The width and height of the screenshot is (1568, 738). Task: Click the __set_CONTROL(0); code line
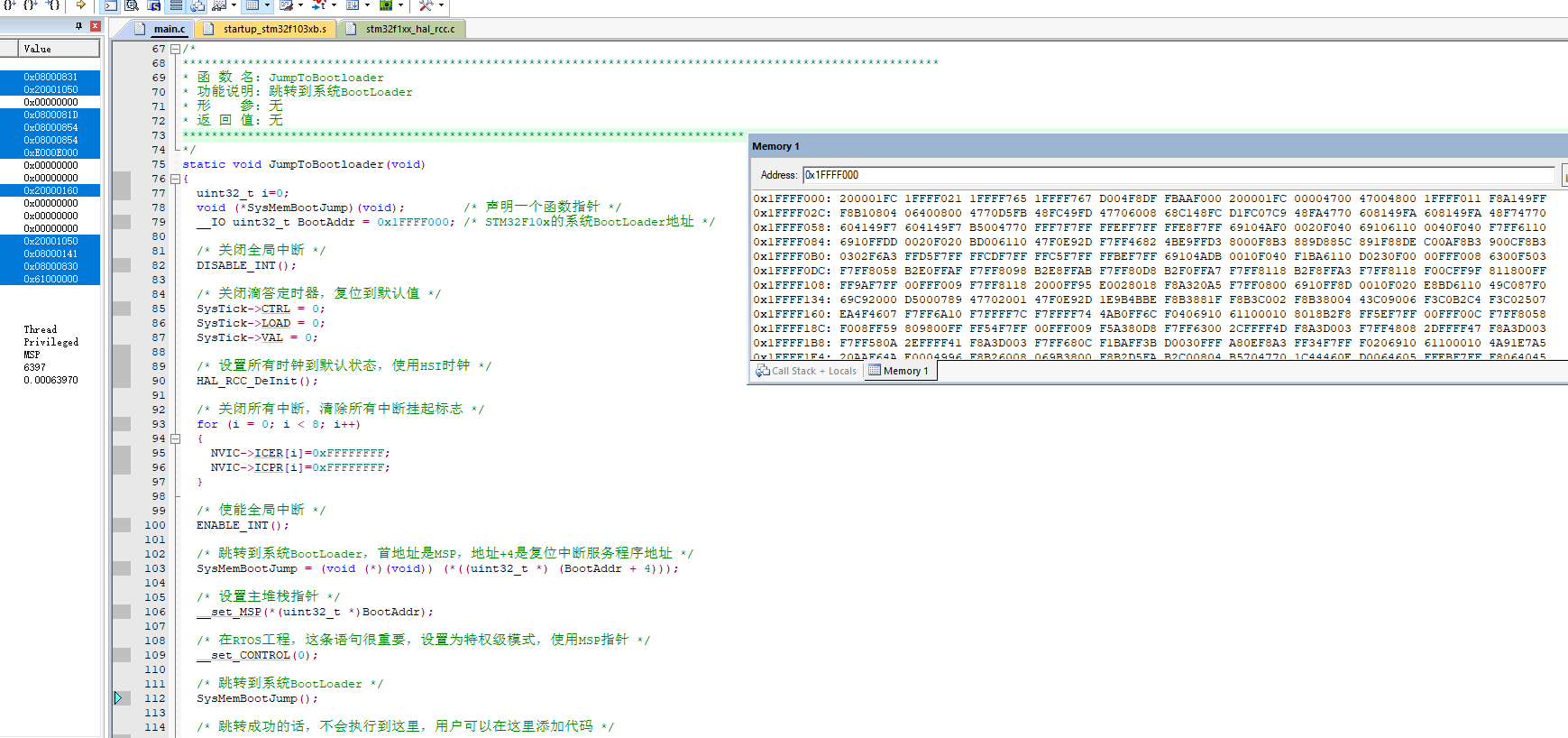click(257, 655)
